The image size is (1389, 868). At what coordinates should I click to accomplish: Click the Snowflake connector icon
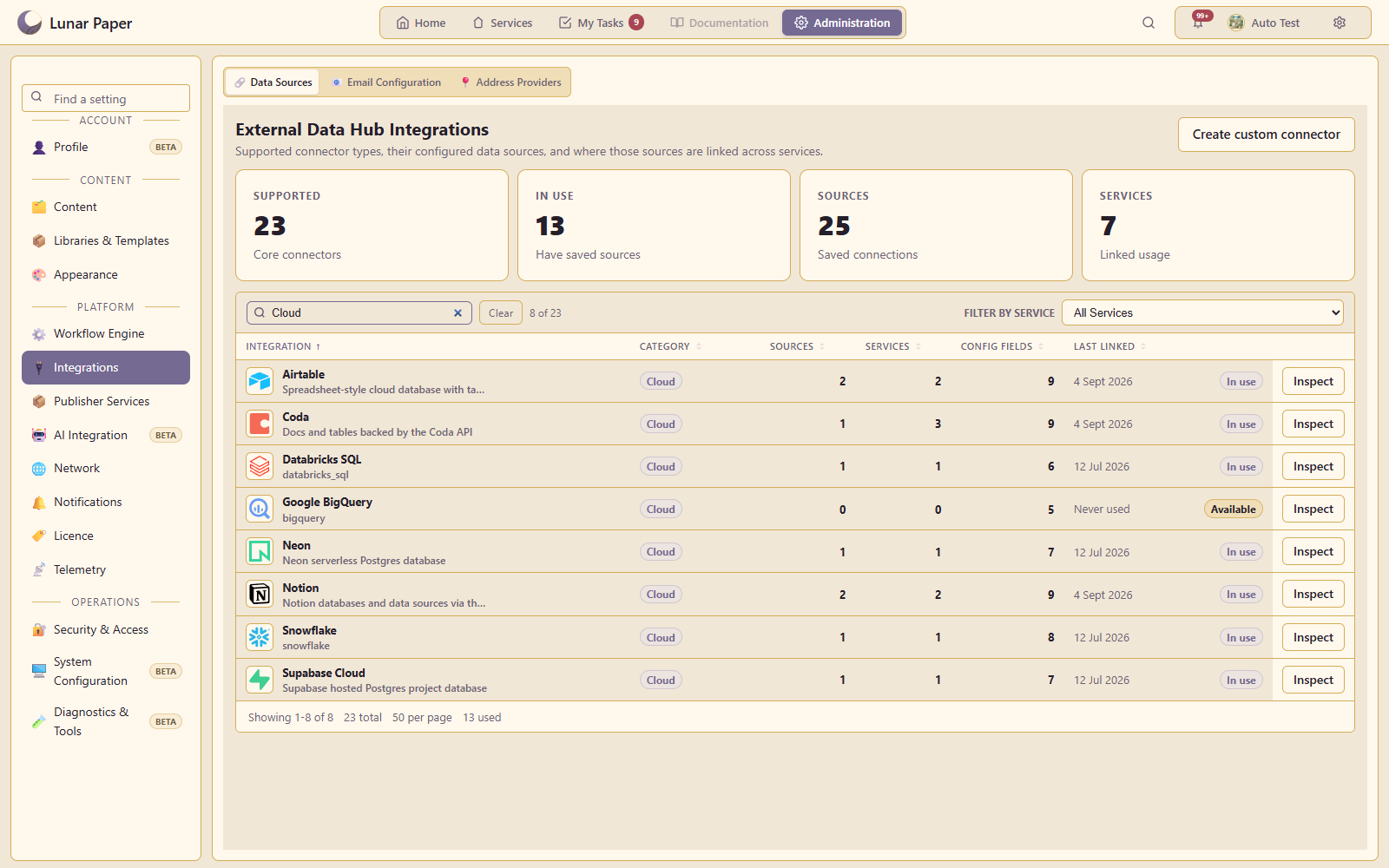point(260,637)
